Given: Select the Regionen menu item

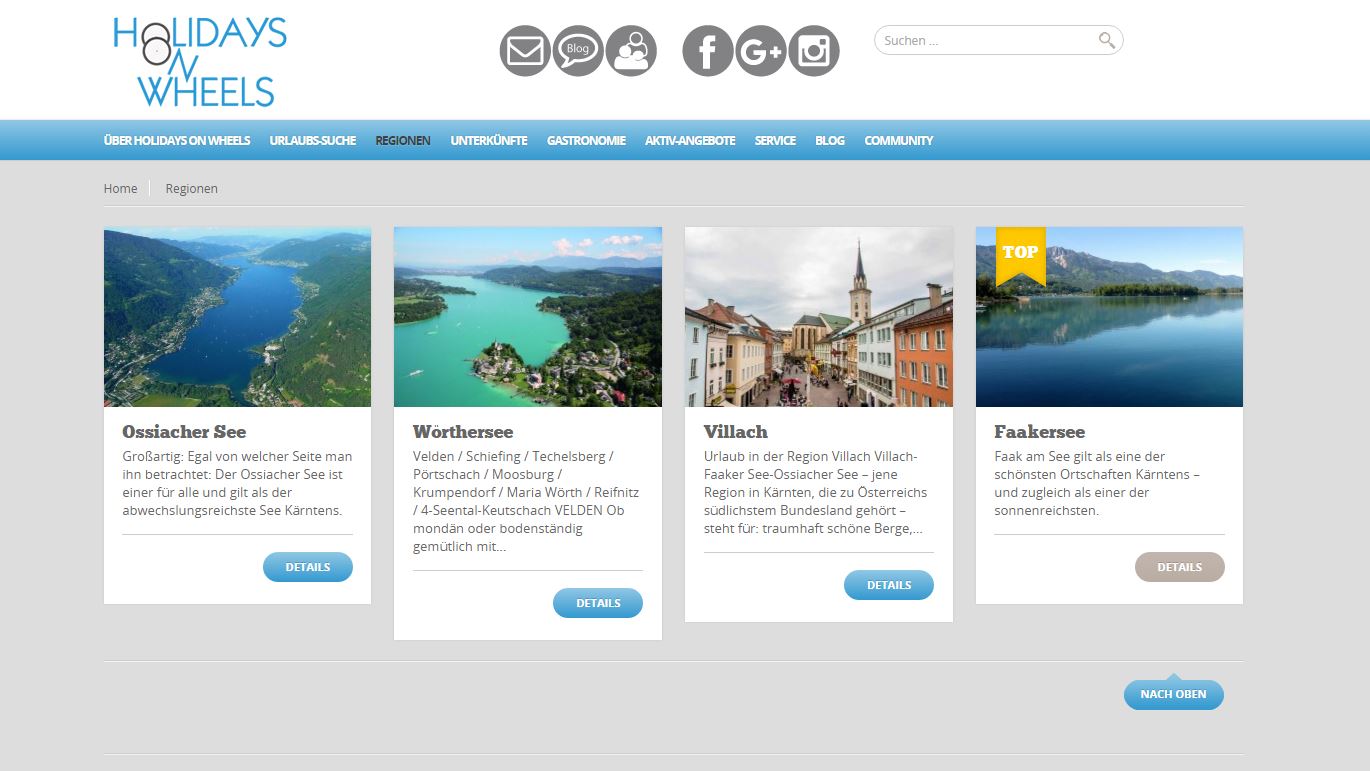Looking at the screenshot, I should coord(403,141).
